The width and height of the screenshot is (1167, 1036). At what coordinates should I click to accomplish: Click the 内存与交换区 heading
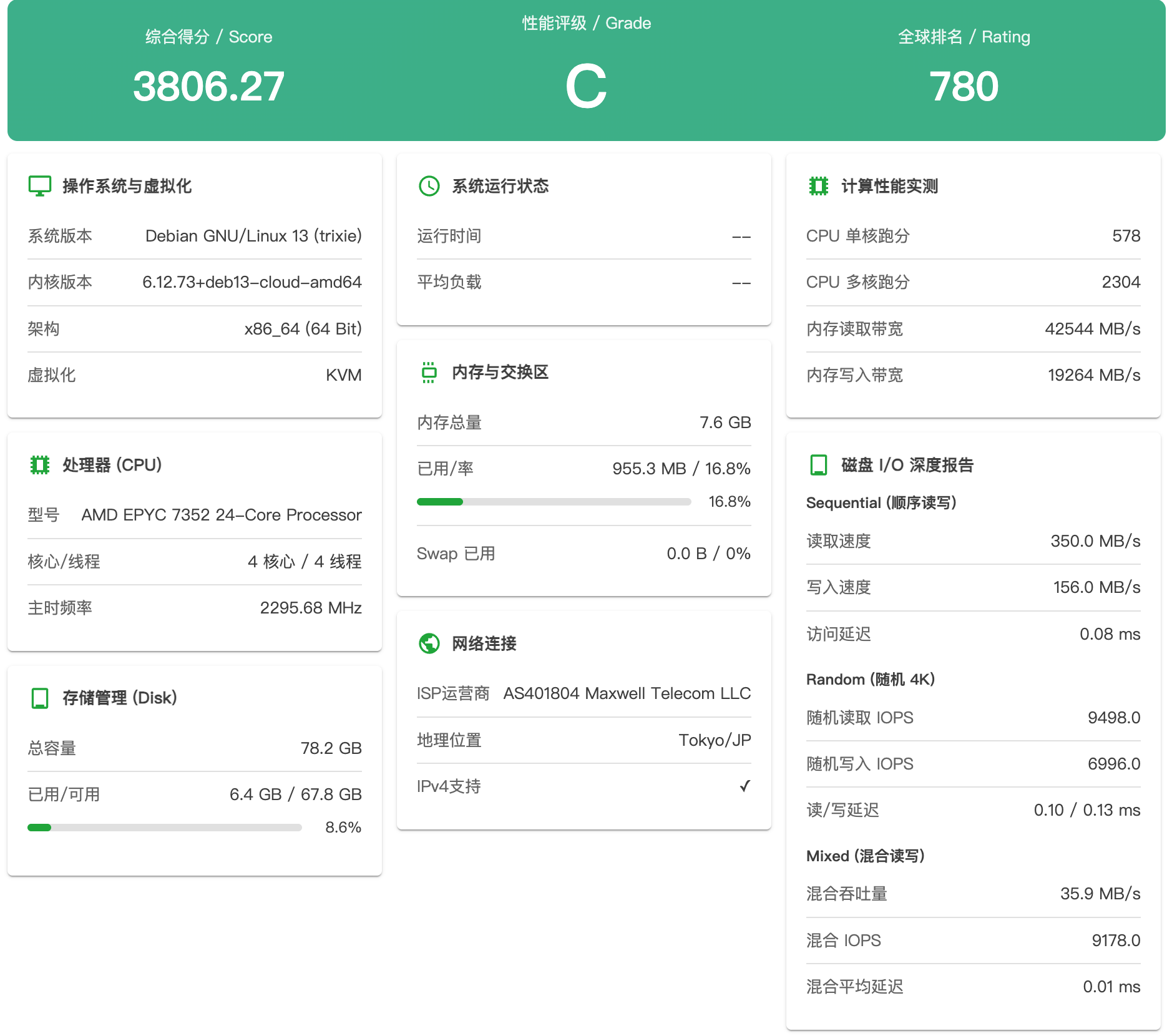coord(500,373)
